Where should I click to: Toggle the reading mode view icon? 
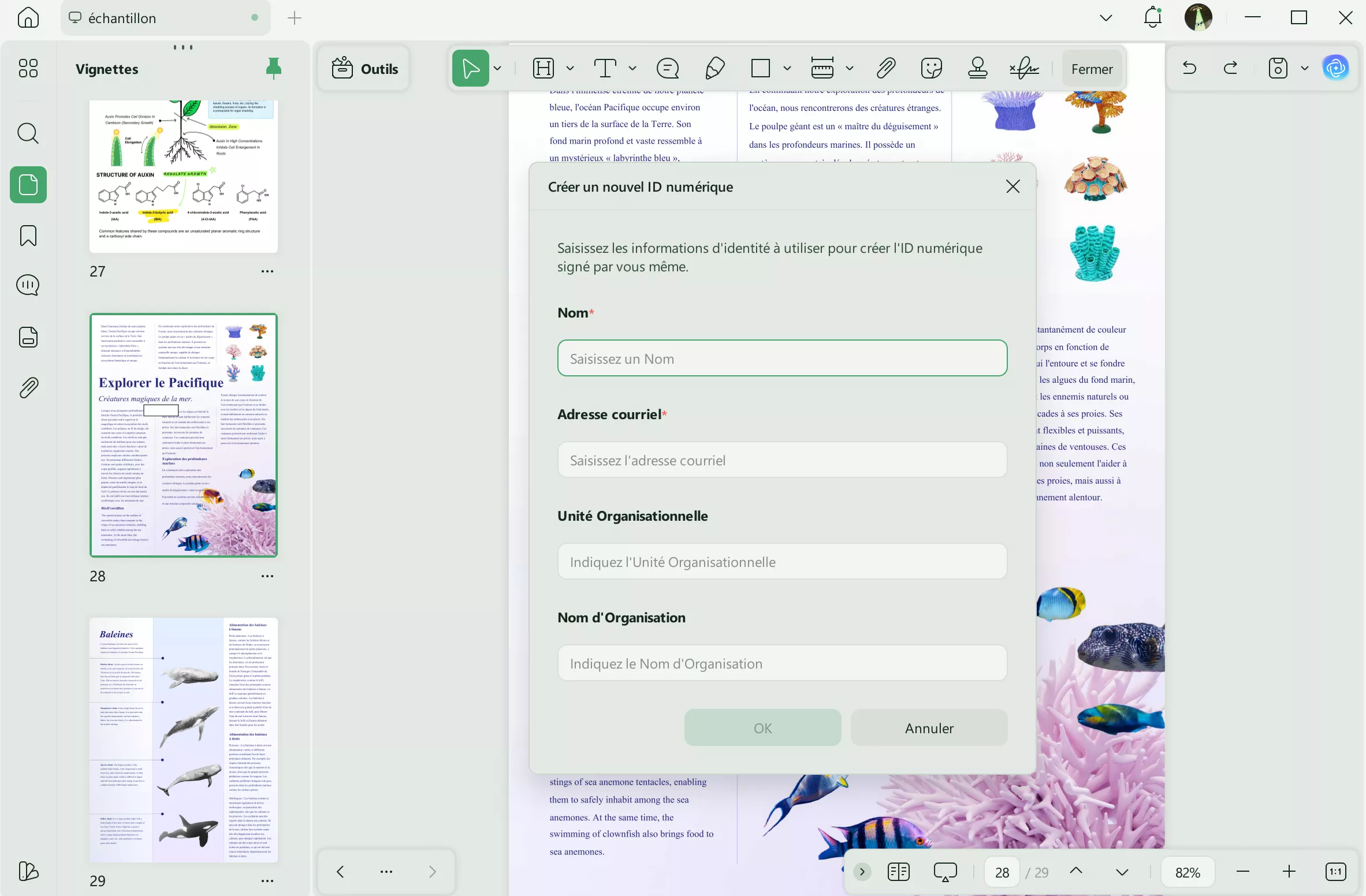pyautogui.click(x=898, y=872)
